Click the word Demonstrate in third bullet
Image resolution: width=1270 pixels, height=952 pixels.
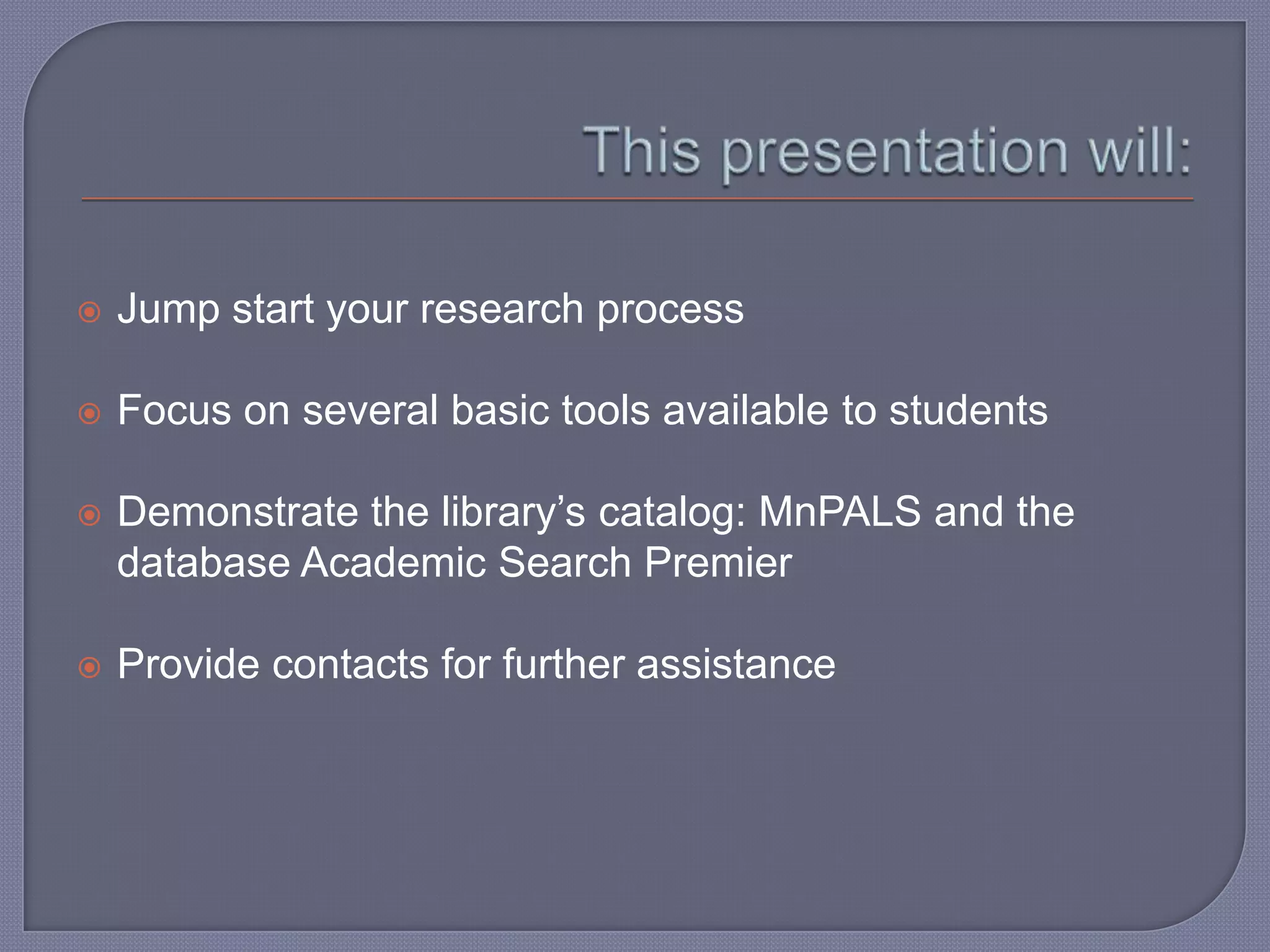pos(238,512)
